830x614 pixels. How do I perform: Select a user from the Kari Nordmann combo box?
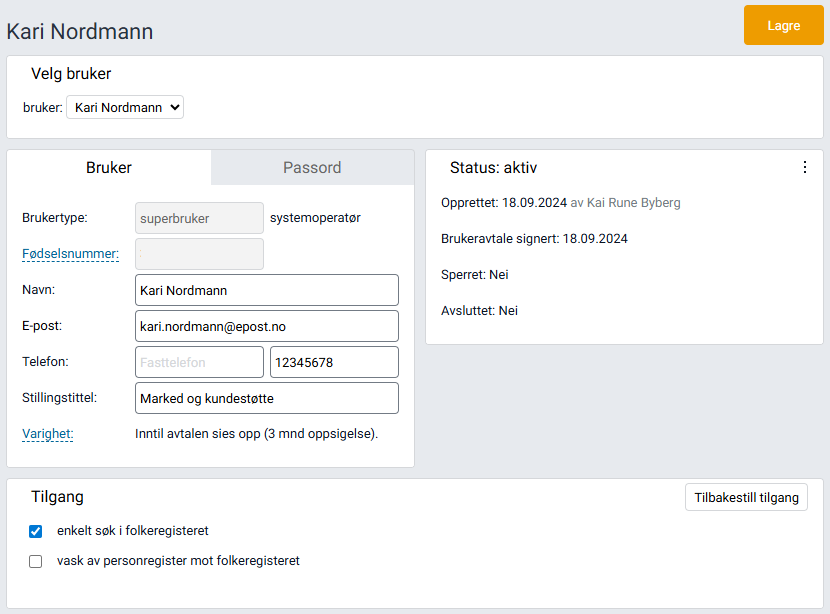[x=124, y=107]
